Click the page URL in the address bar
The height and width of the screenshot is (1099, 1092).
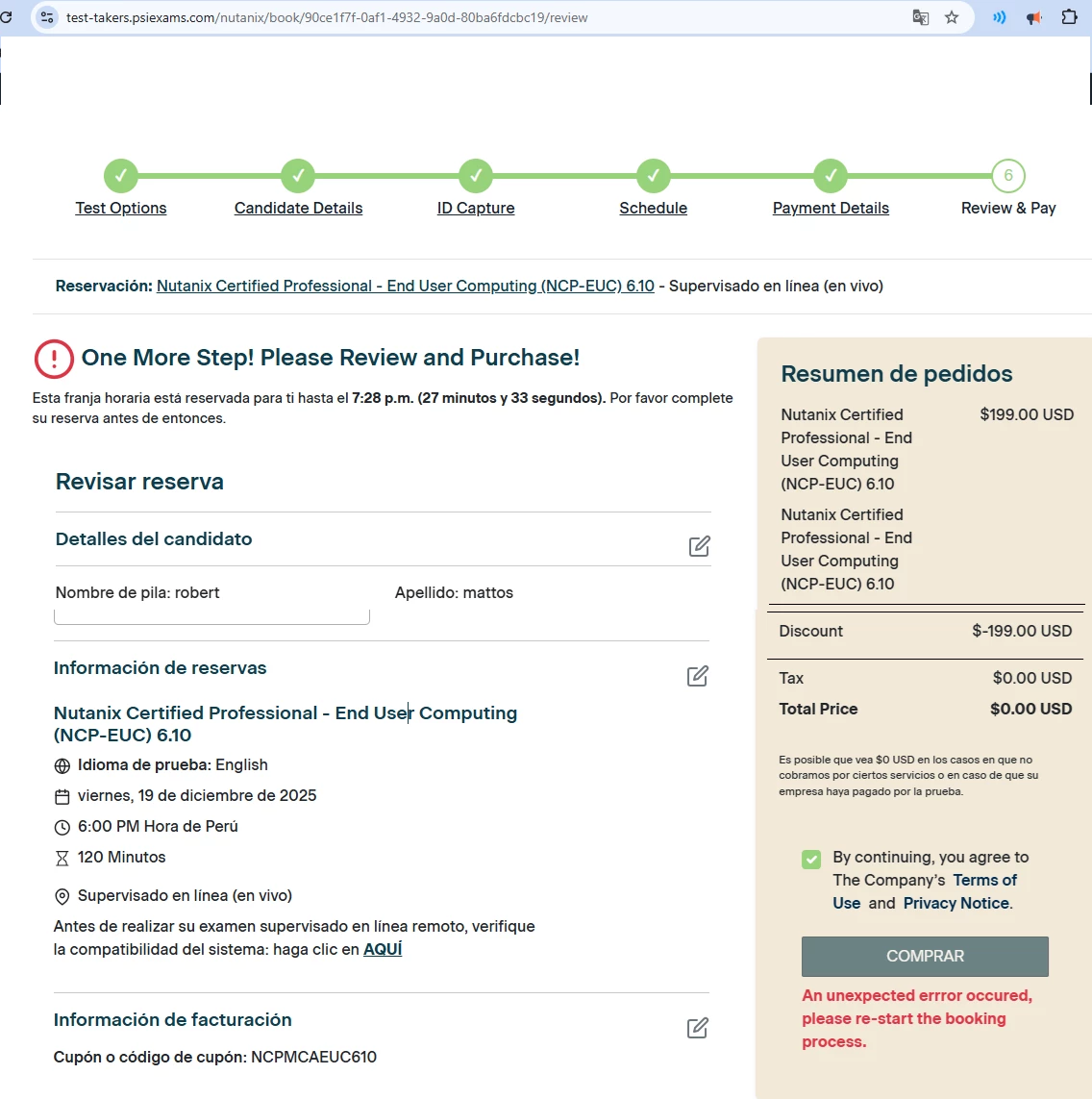(327, 17)
